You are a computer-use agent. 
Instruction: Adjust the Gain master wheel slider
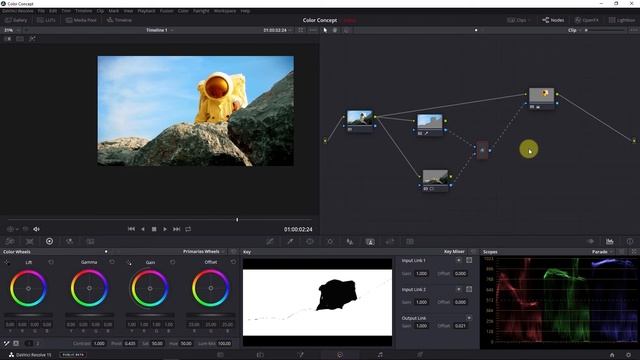tap(150, 315)
